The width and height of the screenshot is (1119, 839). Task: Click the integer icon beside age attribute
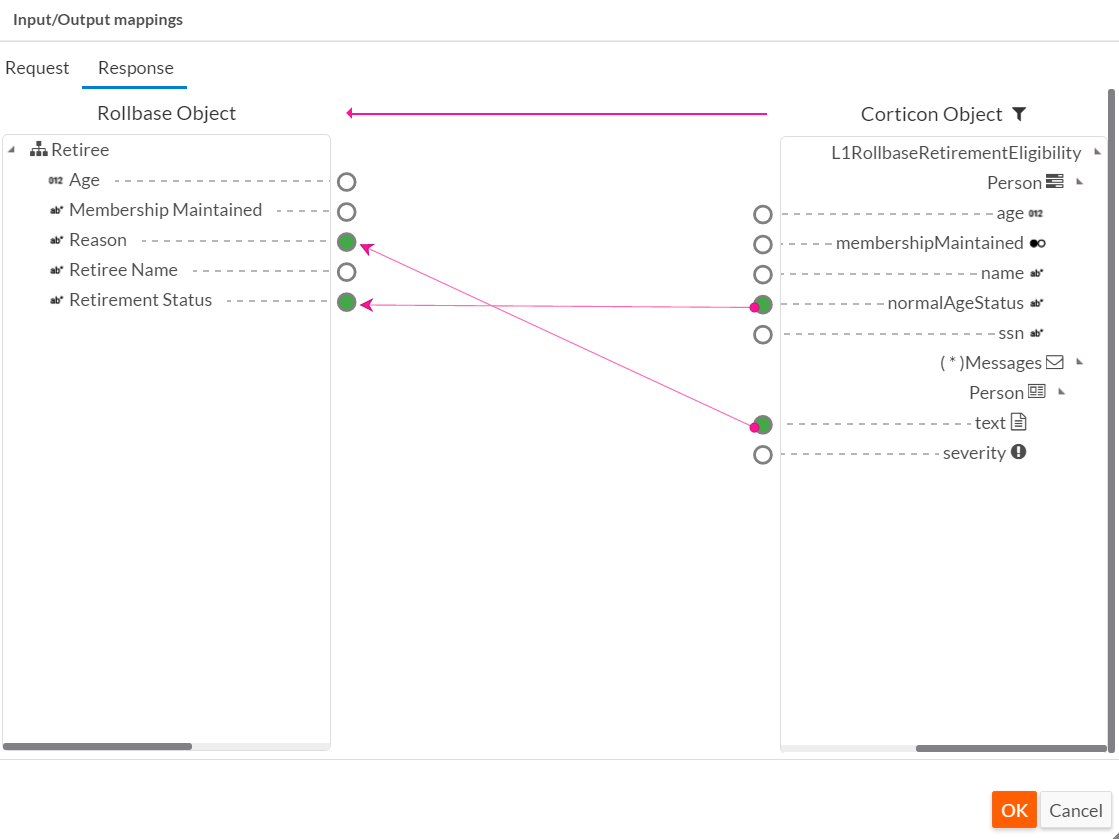click(x=1036, y=213)
